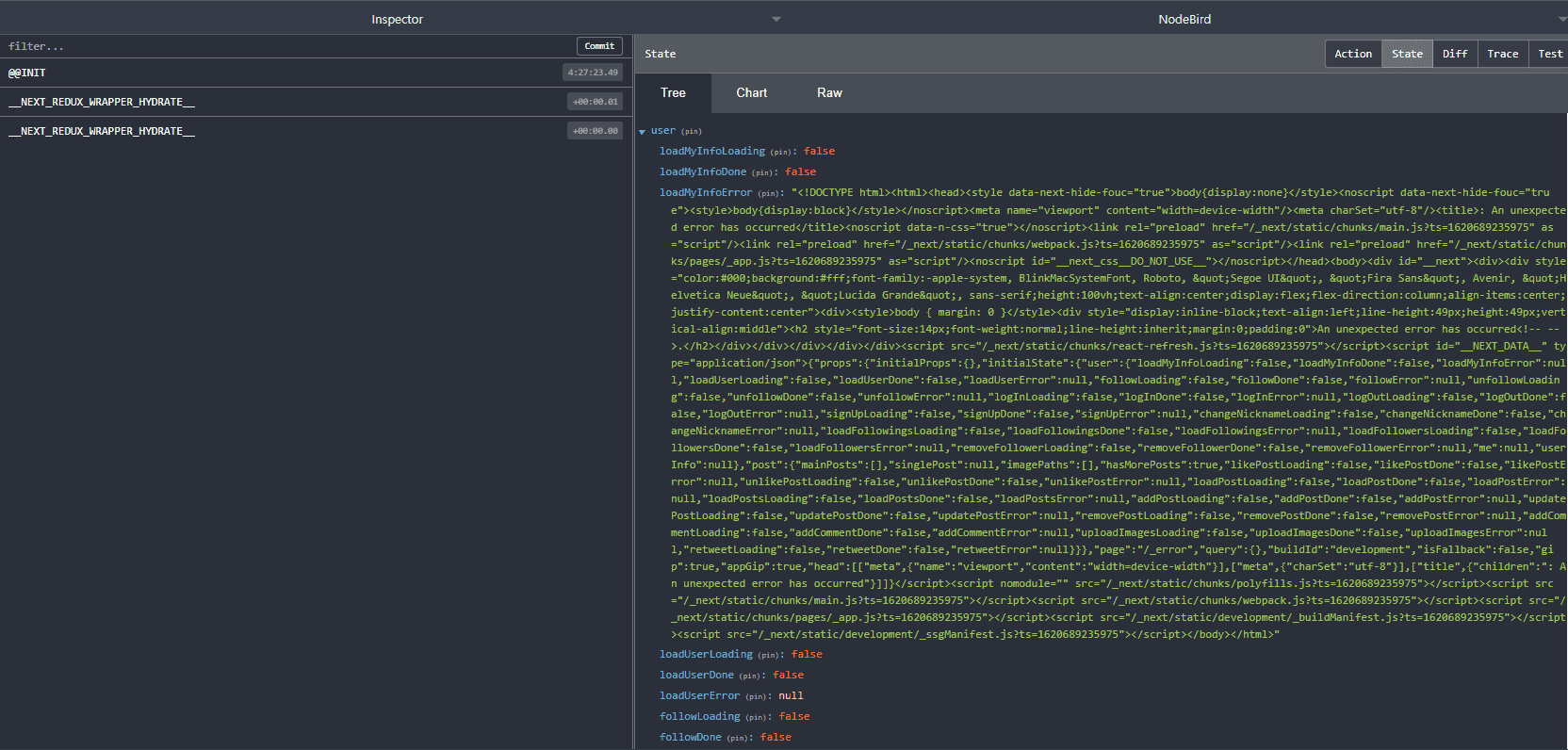1568x750 pixels.
Task: Click the NodeBird title text
Action: [1184, 19]
